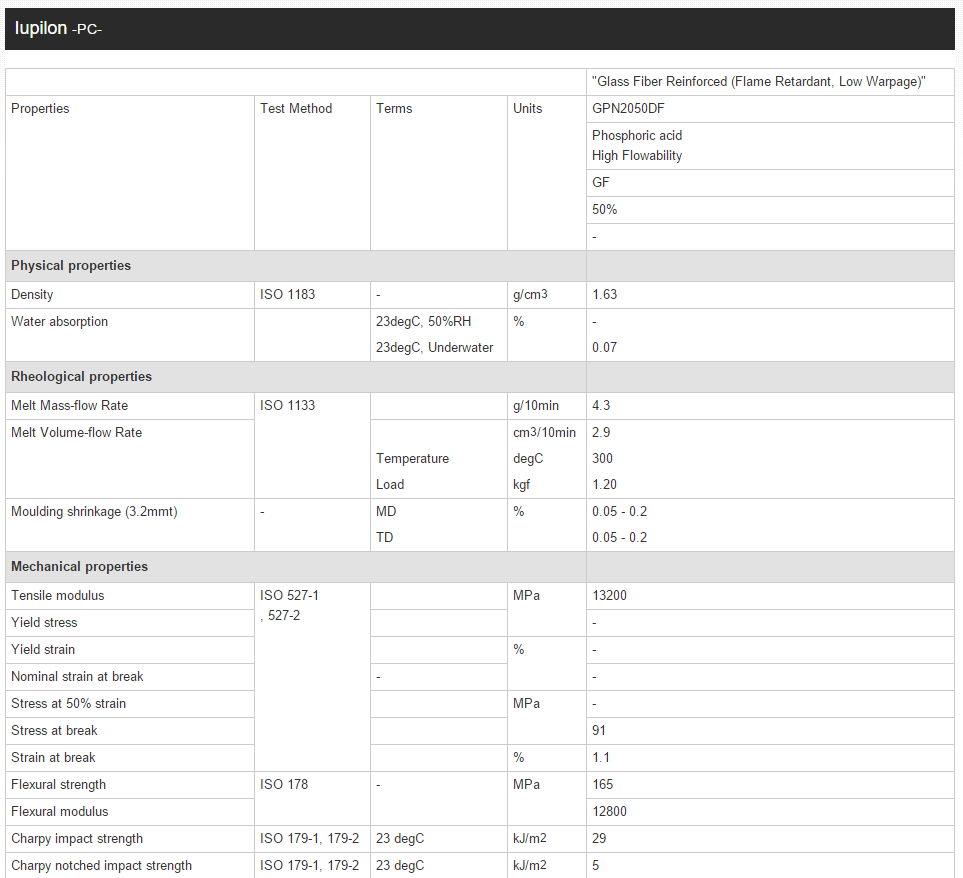Select the density value 1.63

pyautogui.click(x=604, y=295)
